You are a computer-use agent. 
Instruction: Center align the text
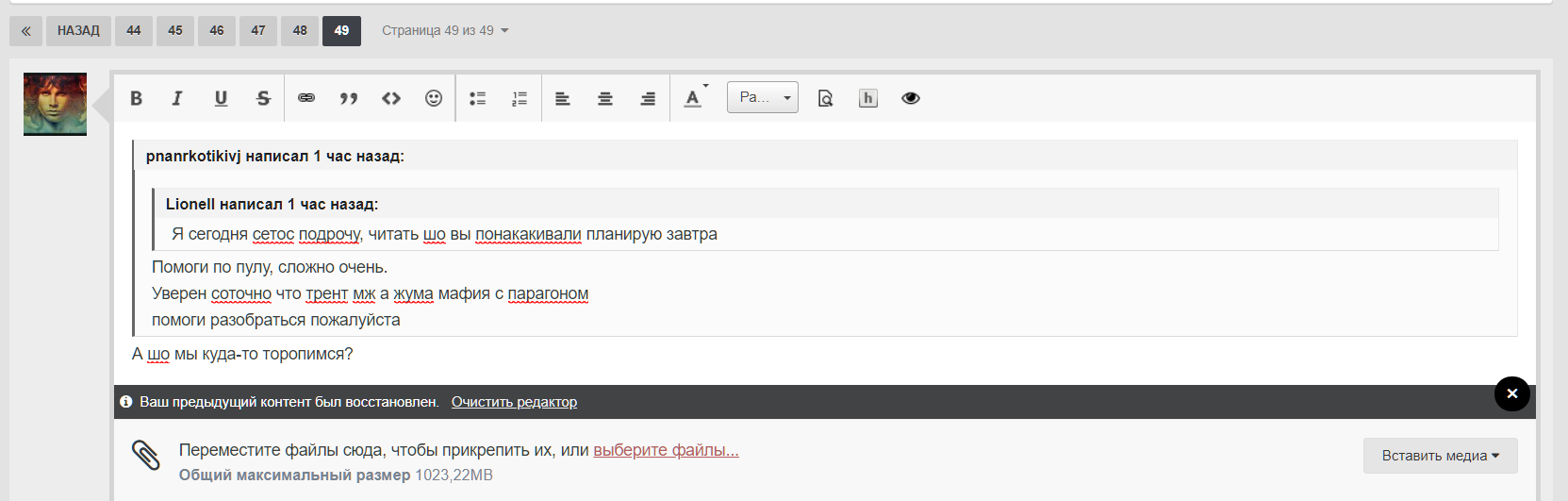605,98
